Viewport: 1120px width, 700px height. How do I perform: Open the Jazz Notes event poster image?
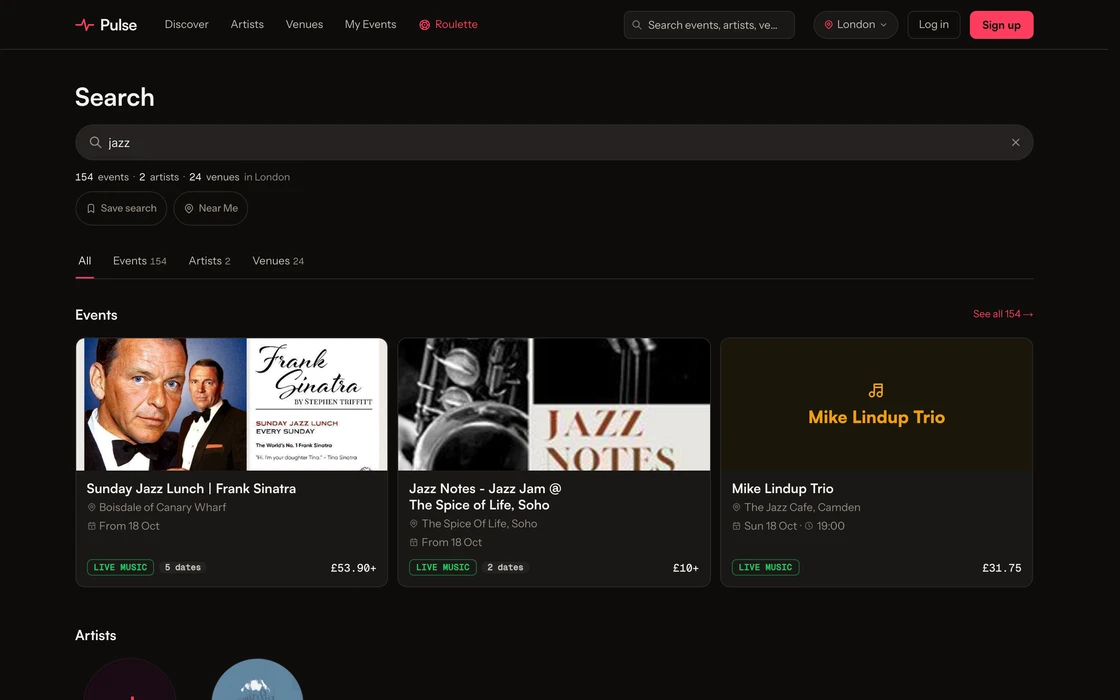554,404
